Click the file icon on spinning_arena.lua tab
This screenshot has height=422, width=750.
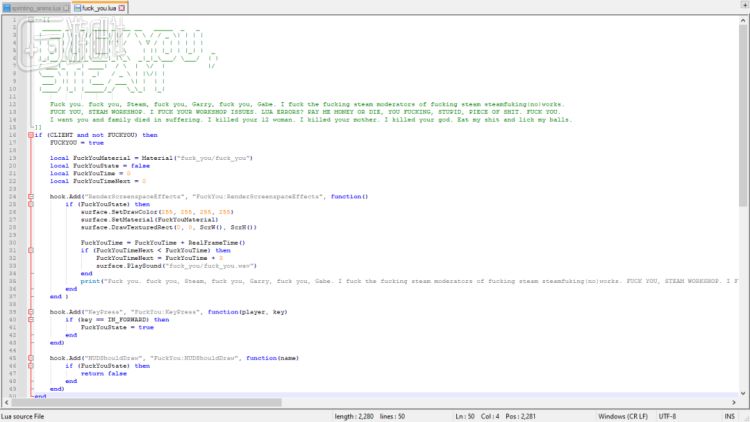[5, 7]
